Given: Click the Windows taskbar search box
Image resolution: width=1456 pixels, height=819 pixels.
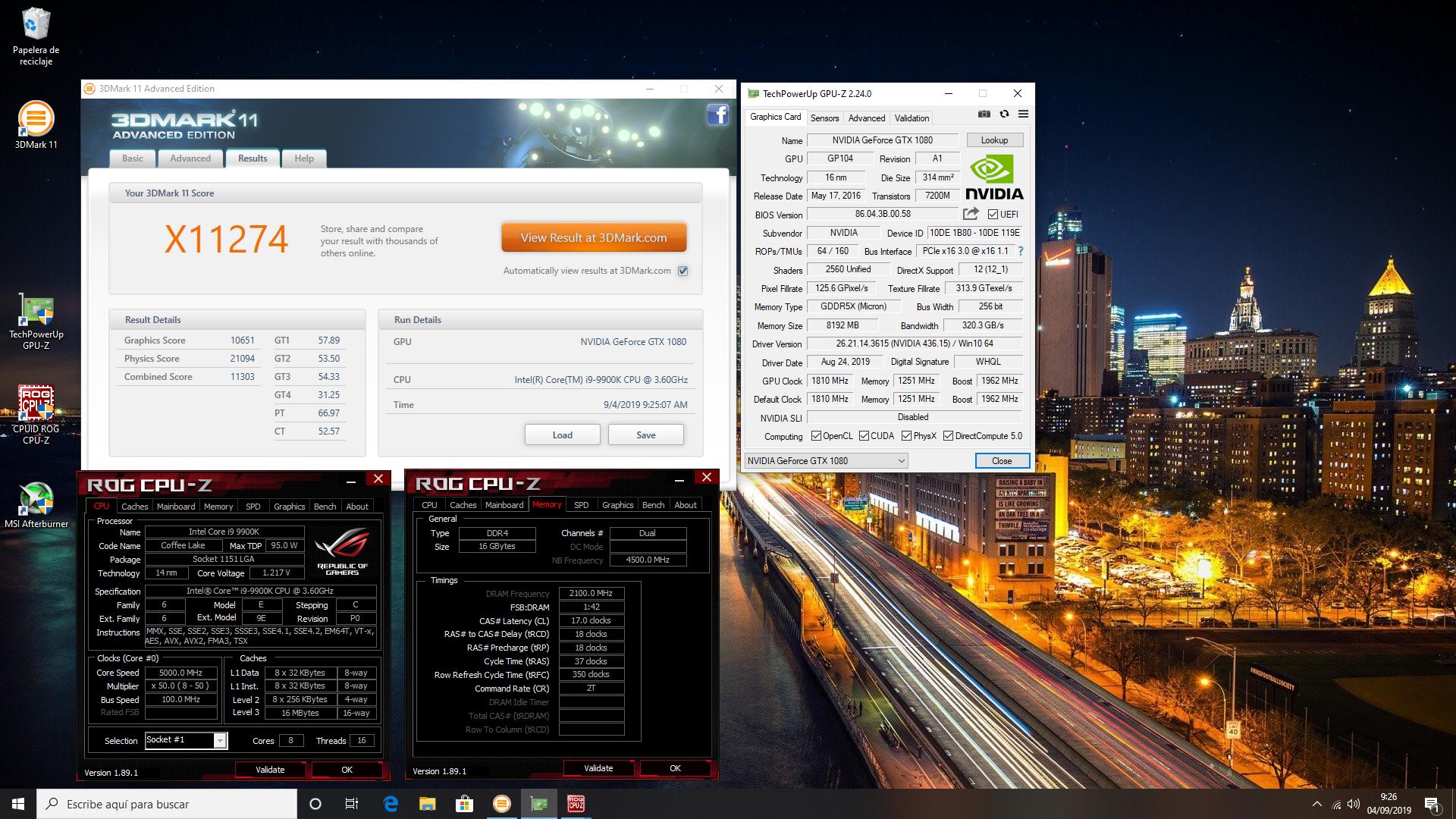Looking at the screenshot, I should coord(167,804).
